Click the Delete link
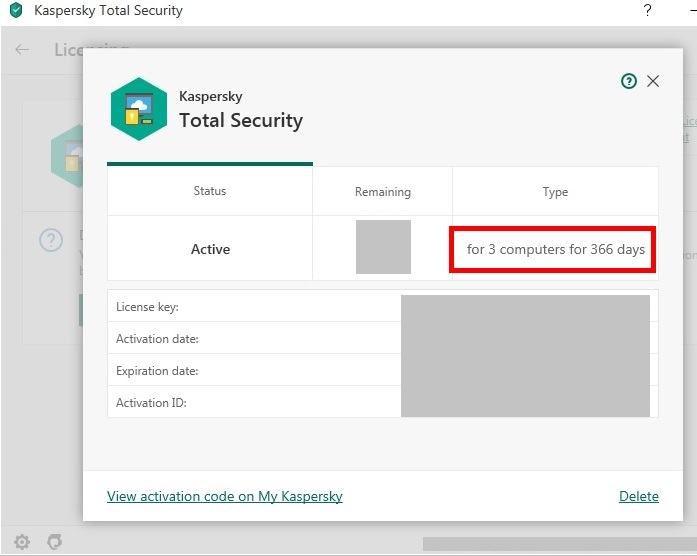The height and width of the screenshot is (556, 697). tap(639, 496)
